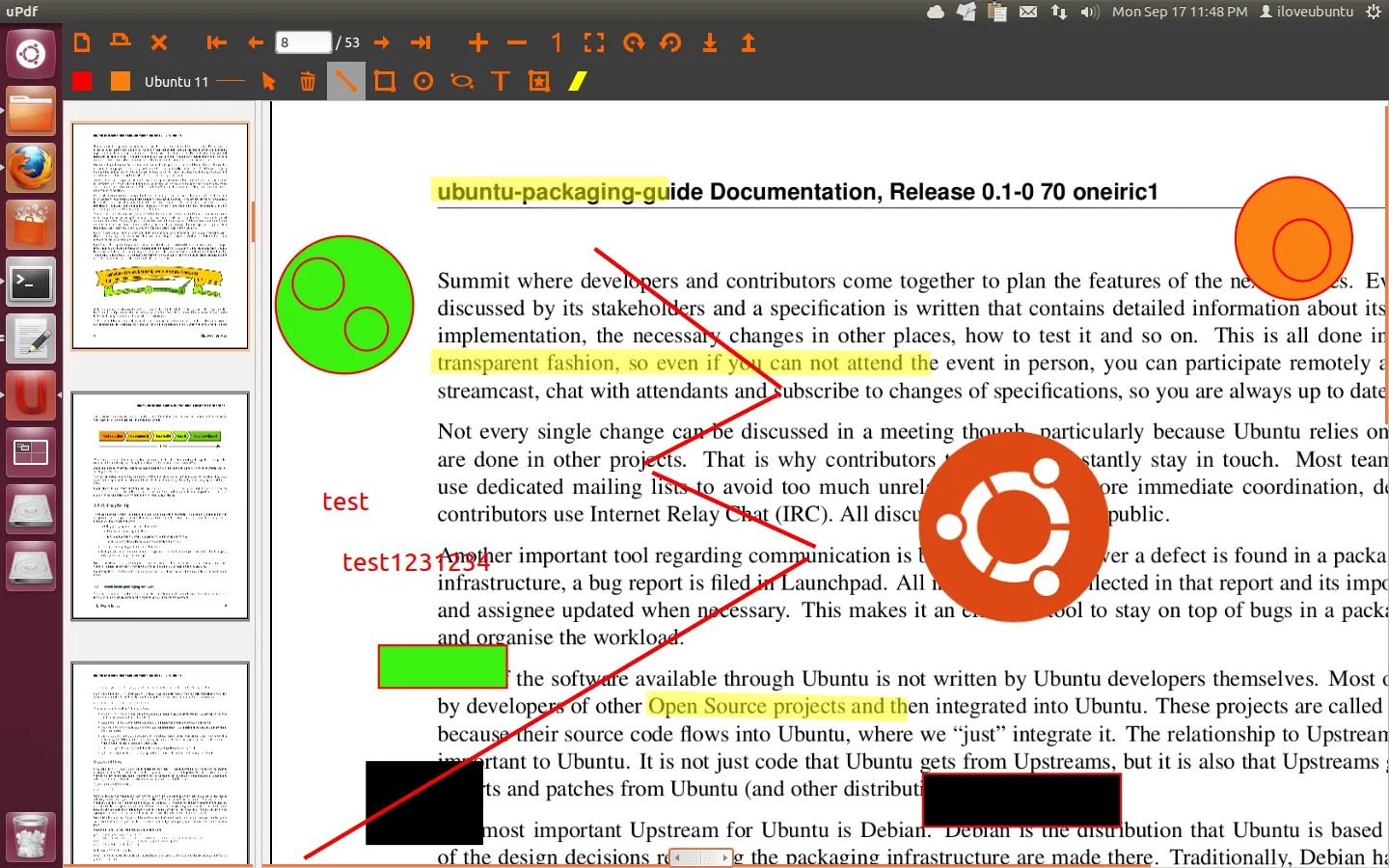Viewport: 1389px width, 868px height.
Task: Click the yellow highlighter tool
Action: [x=577, y=82]
